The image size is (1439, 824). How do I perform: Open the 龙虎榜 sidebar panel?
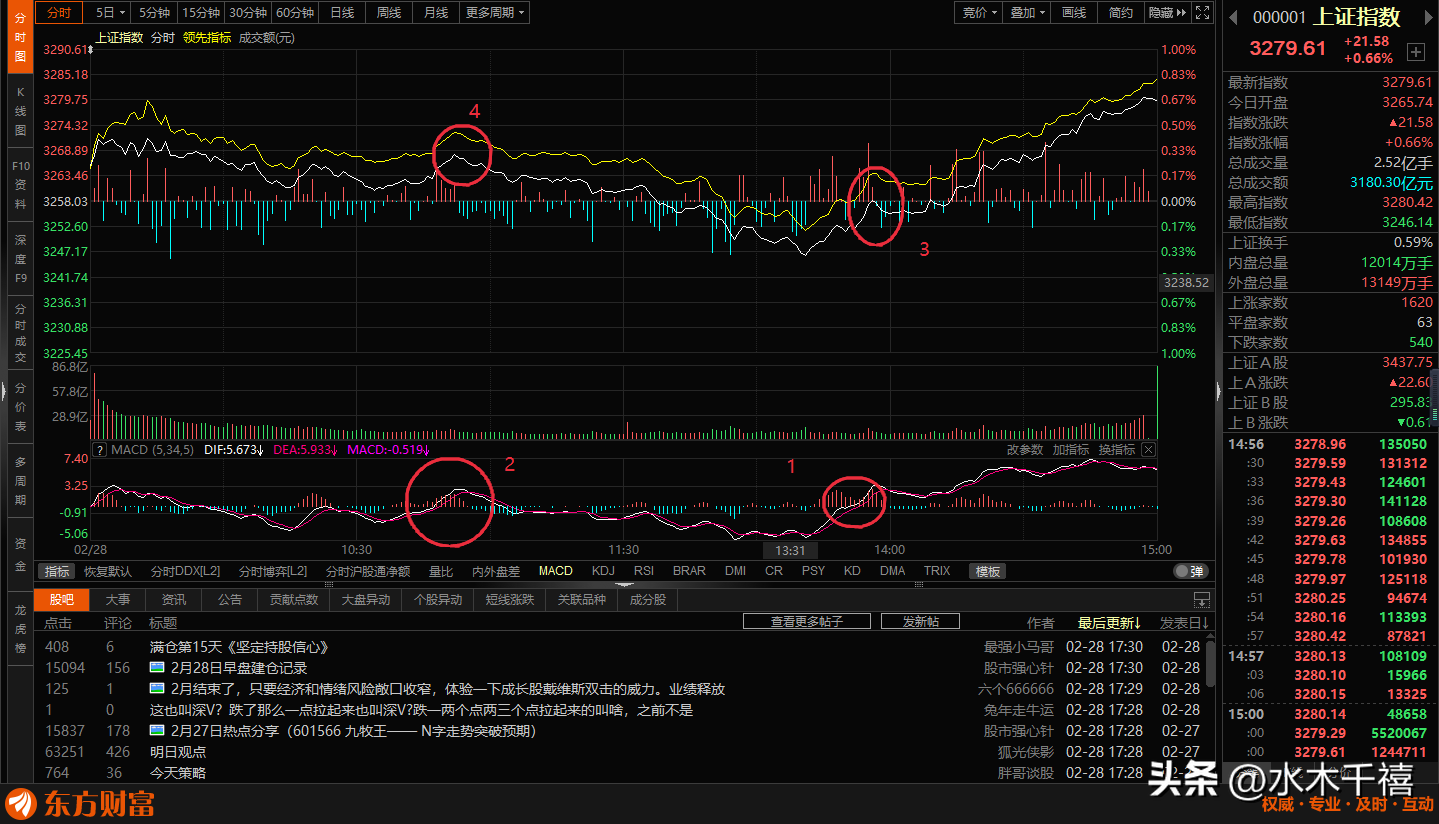click(20, 629)
